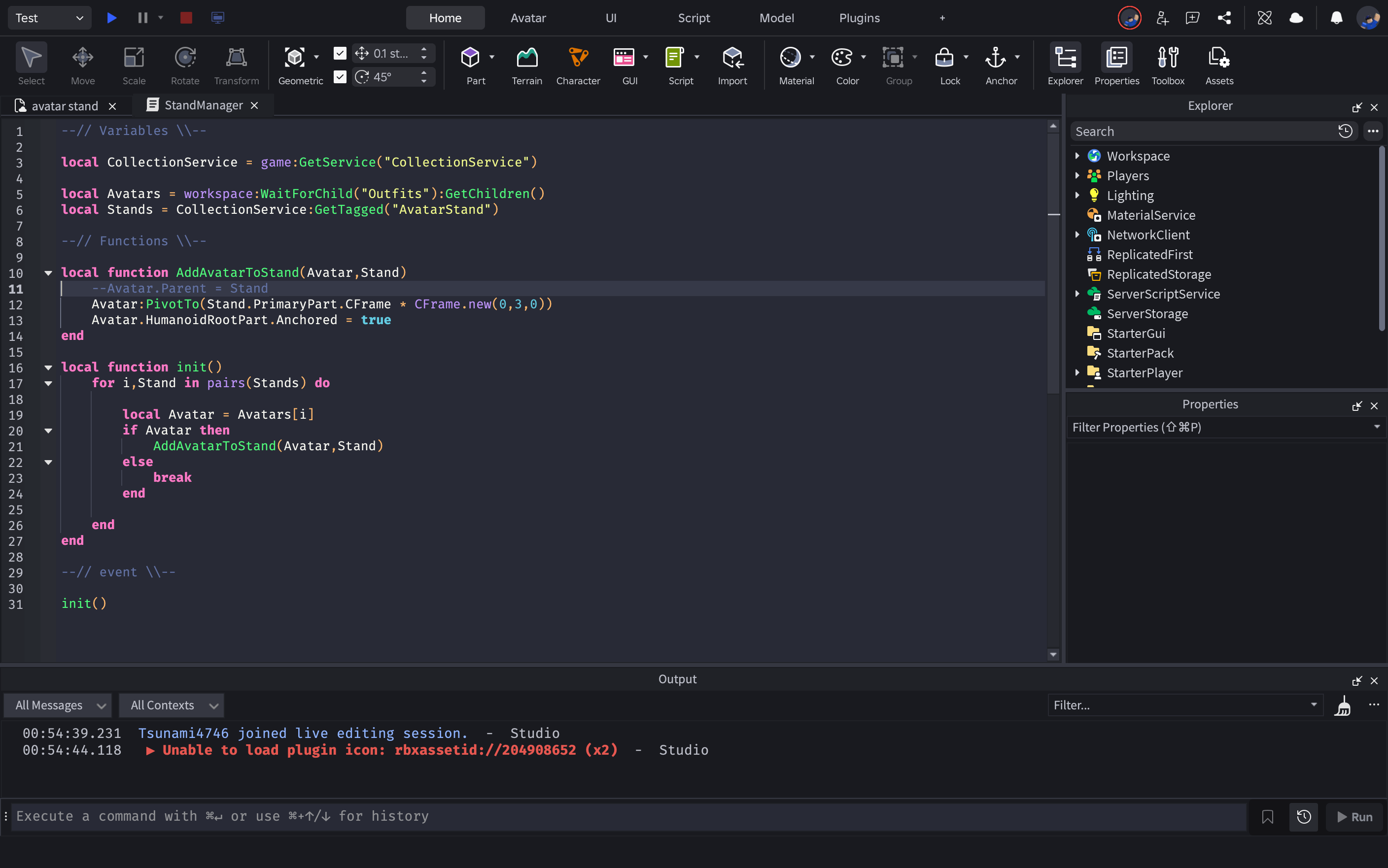This screenshot has width=1388, height=868.
Task: Click the command bar input
Action: 629,816
